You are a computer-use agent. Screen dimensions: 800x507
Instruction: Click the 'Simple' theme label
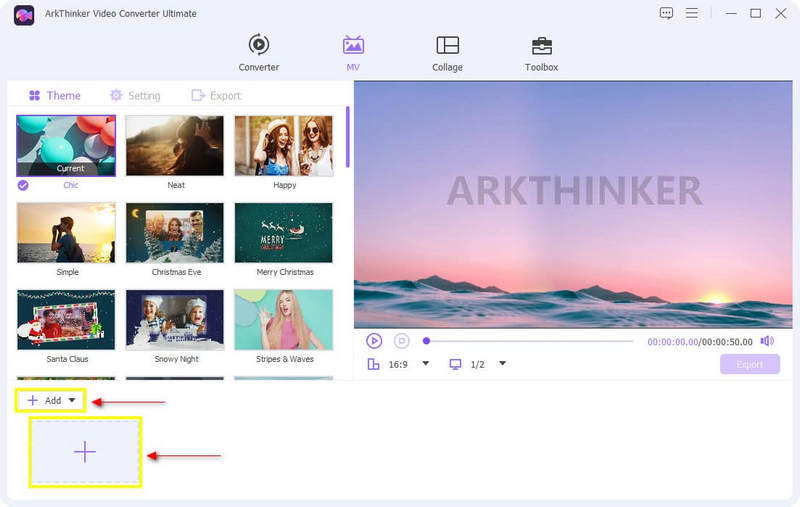coord(67,272)
